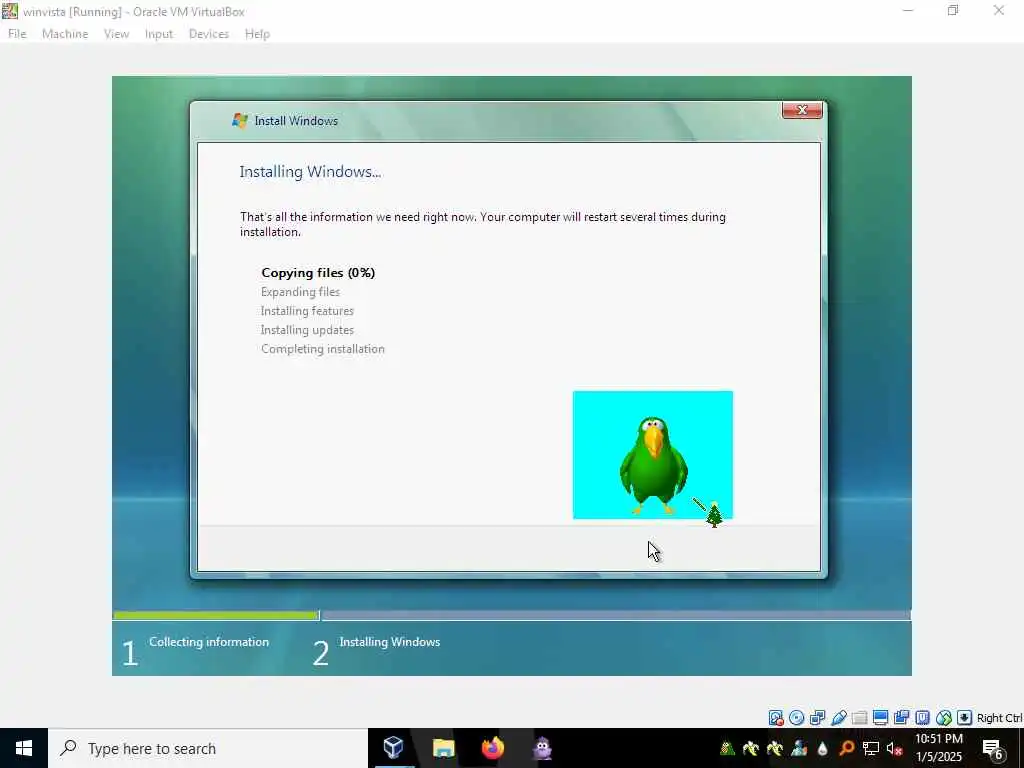The height and width of the screenshot is (768, 1024).
Task: Click the person figure tray icon
Action: [799, 748]
